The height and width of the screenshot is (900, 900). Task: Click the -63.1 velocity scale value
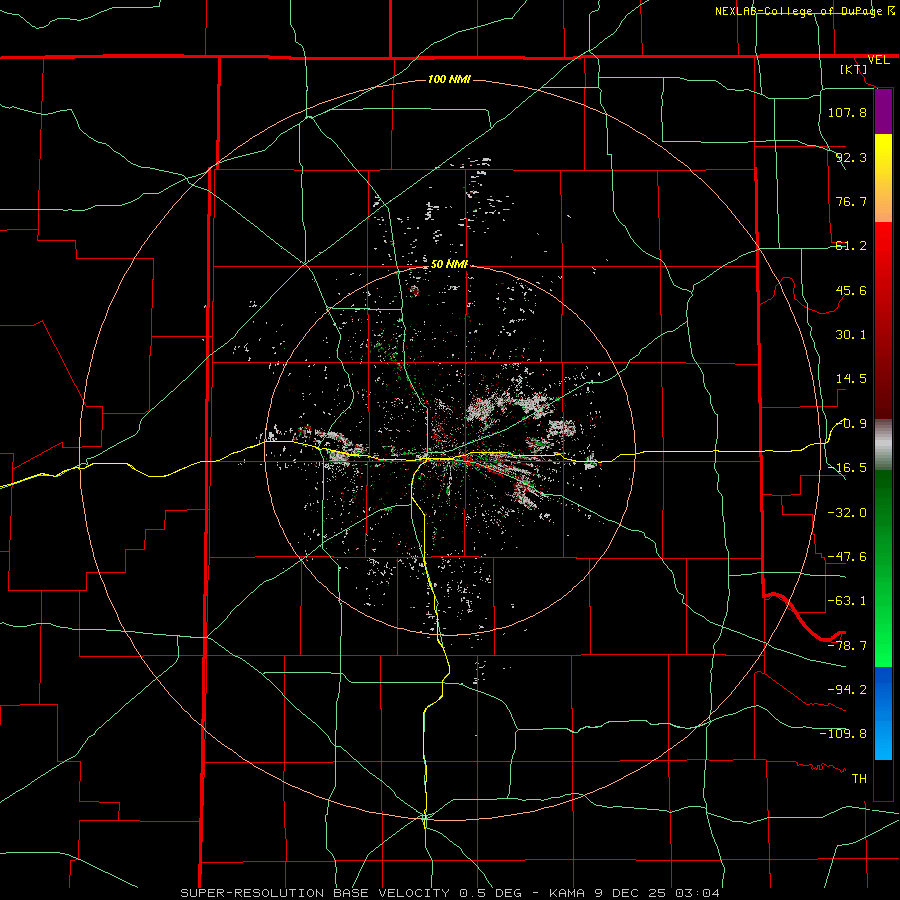(x=847, y=601)
